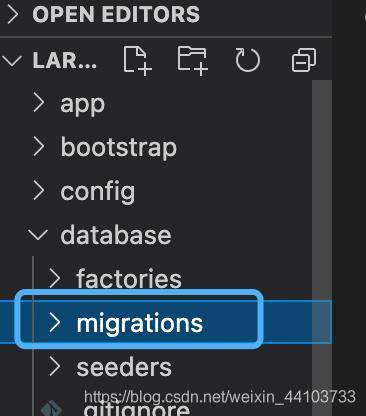The image size is (366, 416).
Task: Expand the migrations folder chevron
Action: click(x=55, y=323)
